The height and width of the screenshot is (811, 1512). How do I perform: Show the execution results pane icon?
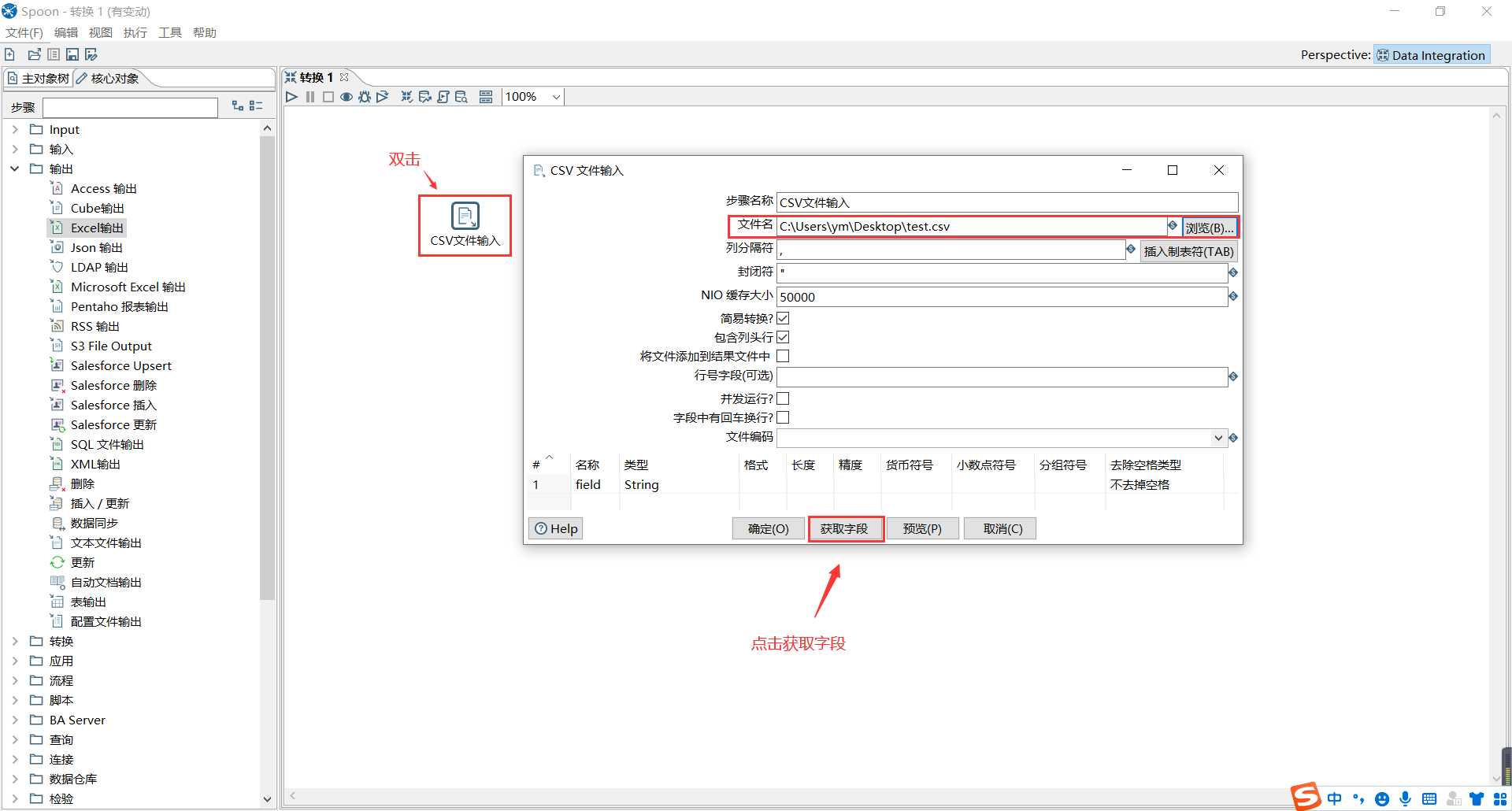pyautogui.click(x=486, y=97)
